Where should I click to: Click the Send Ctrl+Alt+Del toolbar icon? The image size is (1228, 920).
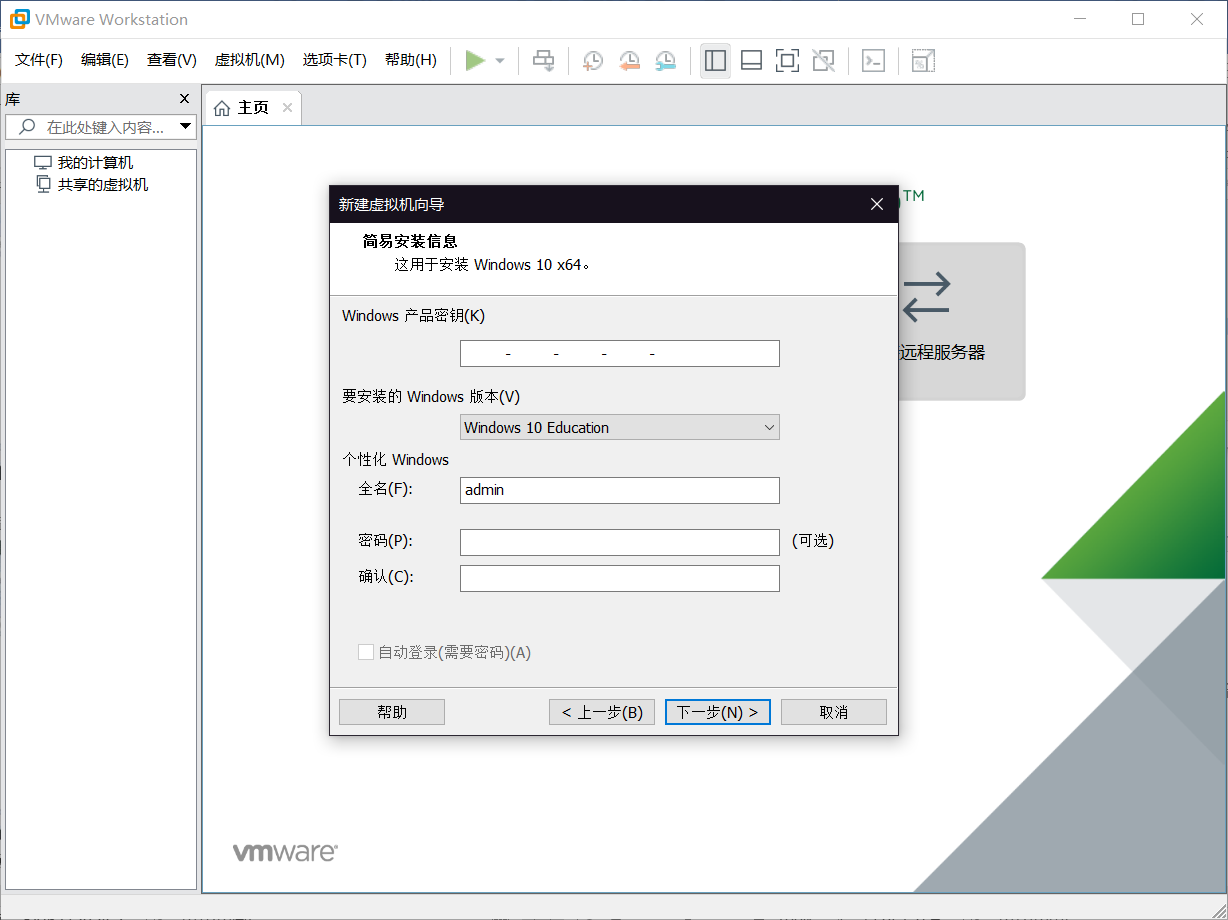pyautogui.click(x=543, y=61)
